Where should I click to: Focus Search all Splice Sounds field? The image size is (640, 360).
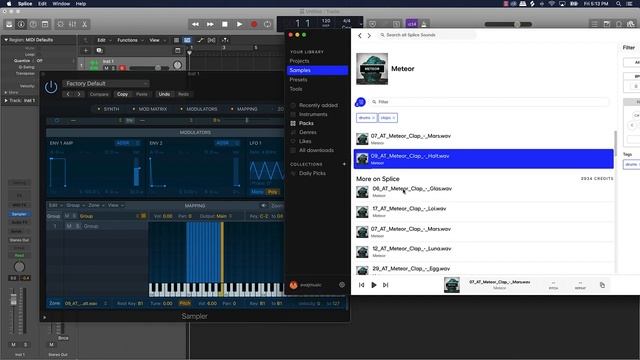(x=427, y=35)
